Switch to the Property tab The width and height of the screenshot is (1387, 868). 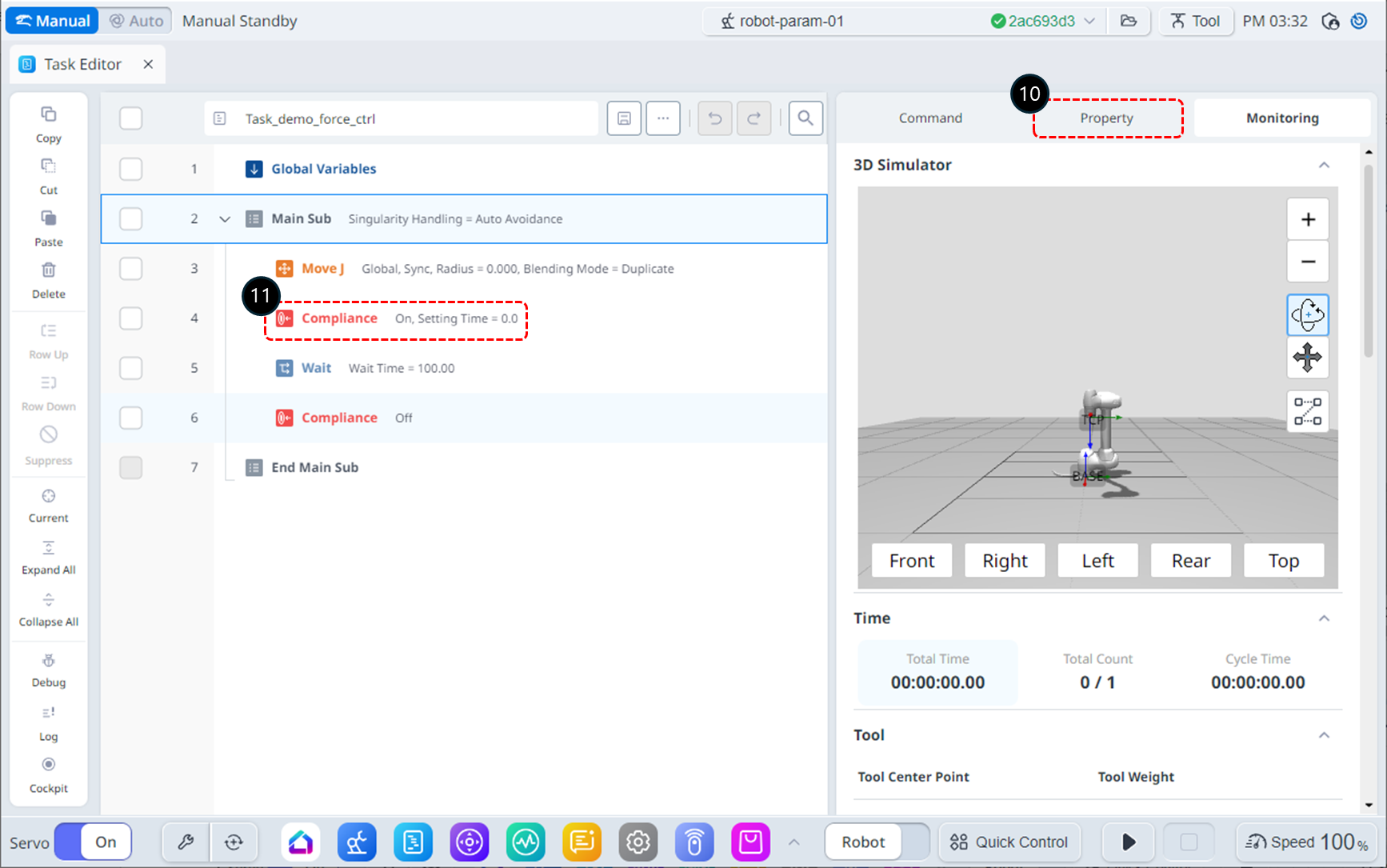point(1106,118)
